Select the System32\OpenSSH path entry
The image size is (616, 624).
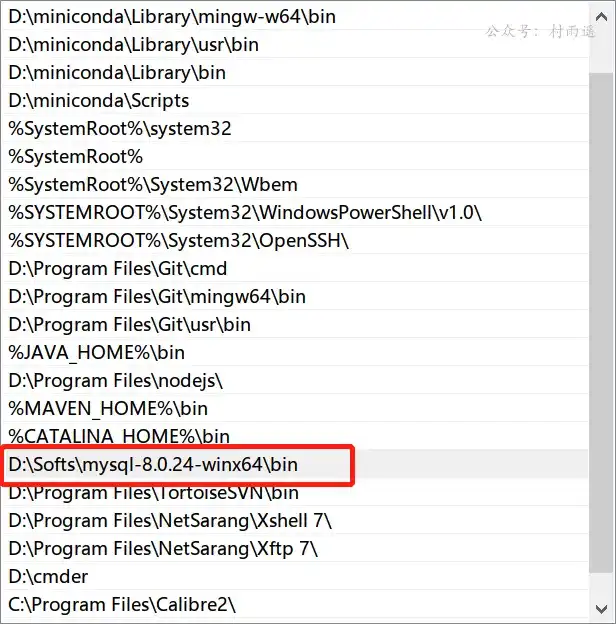coord(296,240)
